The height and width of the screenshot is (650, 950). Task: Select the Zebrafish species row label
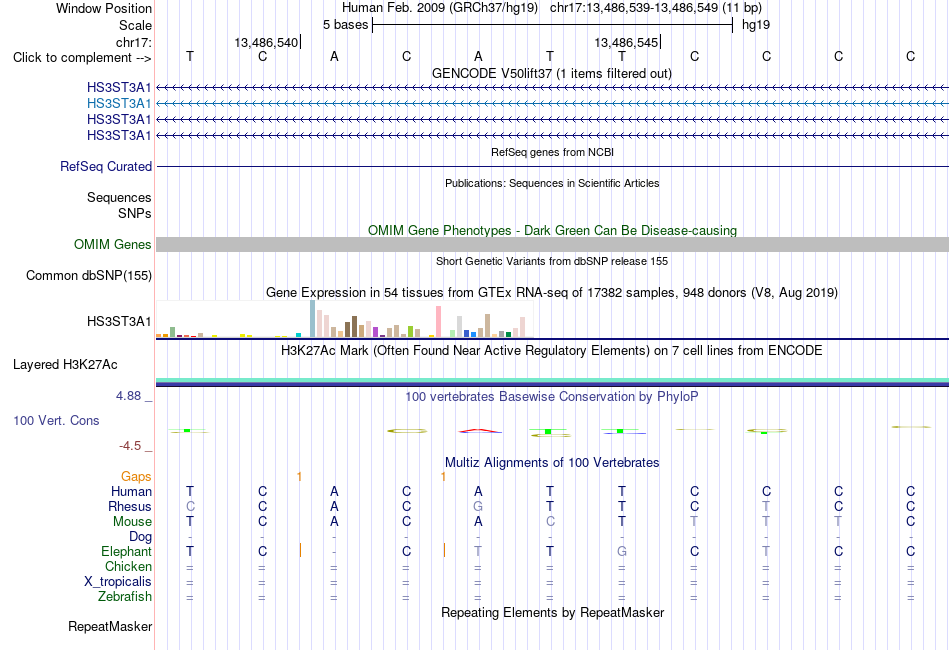(124, 597)
